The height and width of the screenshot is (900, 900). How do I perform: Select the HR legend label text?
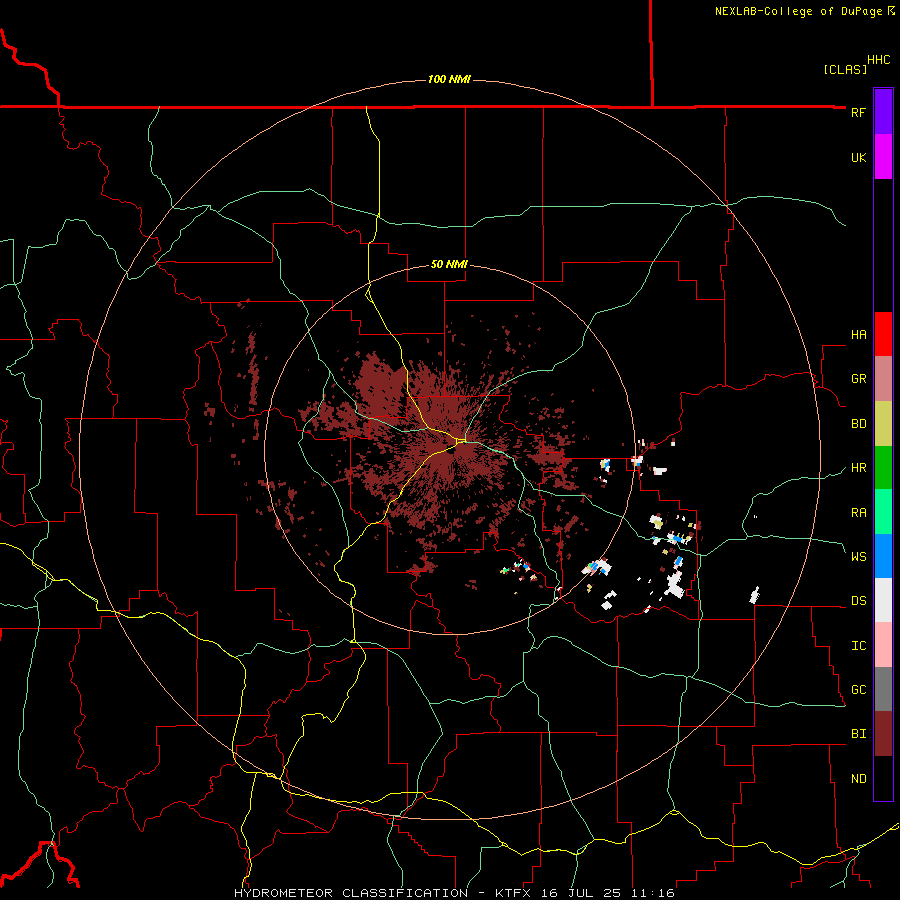click(x=858, y=468)
